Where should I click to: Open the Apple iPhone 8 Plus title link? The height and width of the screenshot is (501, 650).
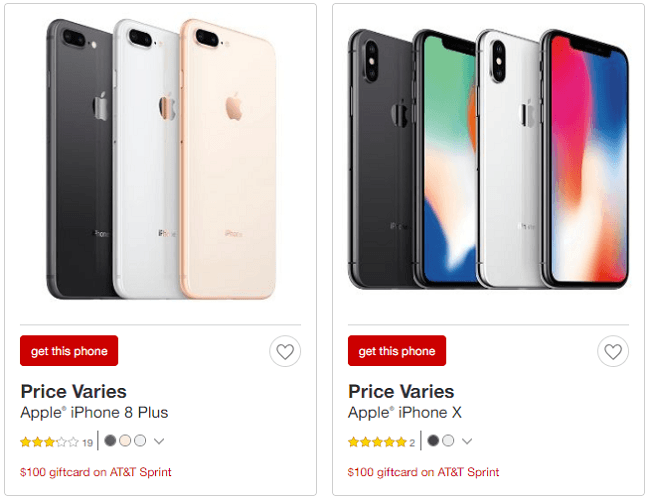(x=94, y=413)
